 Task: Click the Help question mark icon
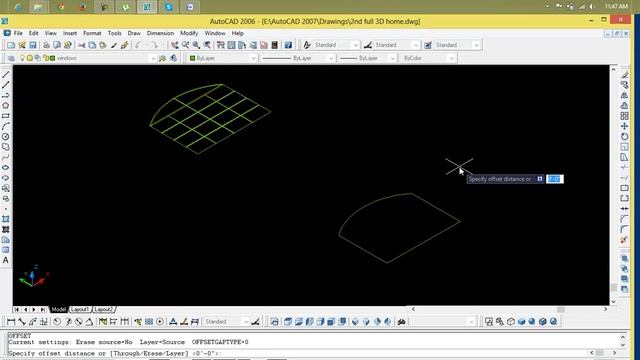288,45
